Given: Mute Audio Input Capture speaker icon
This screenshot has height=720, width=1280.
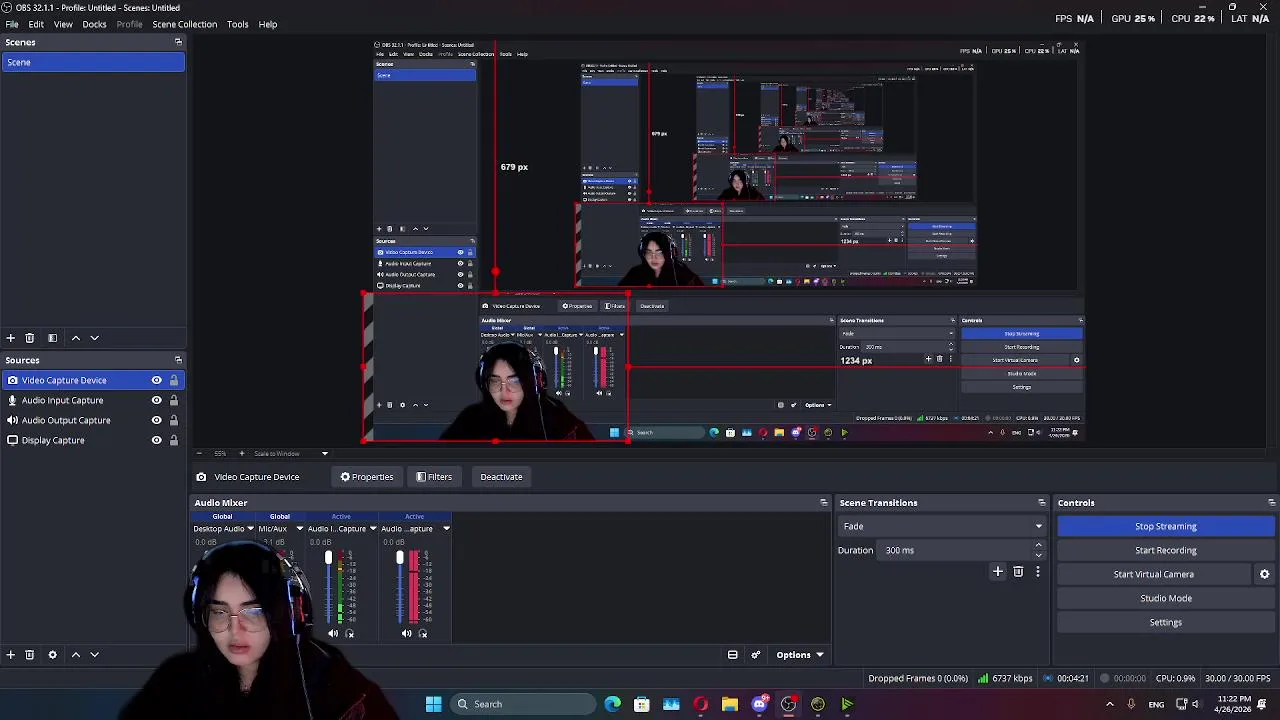Looking at the screenshot, I should point(333,633).
